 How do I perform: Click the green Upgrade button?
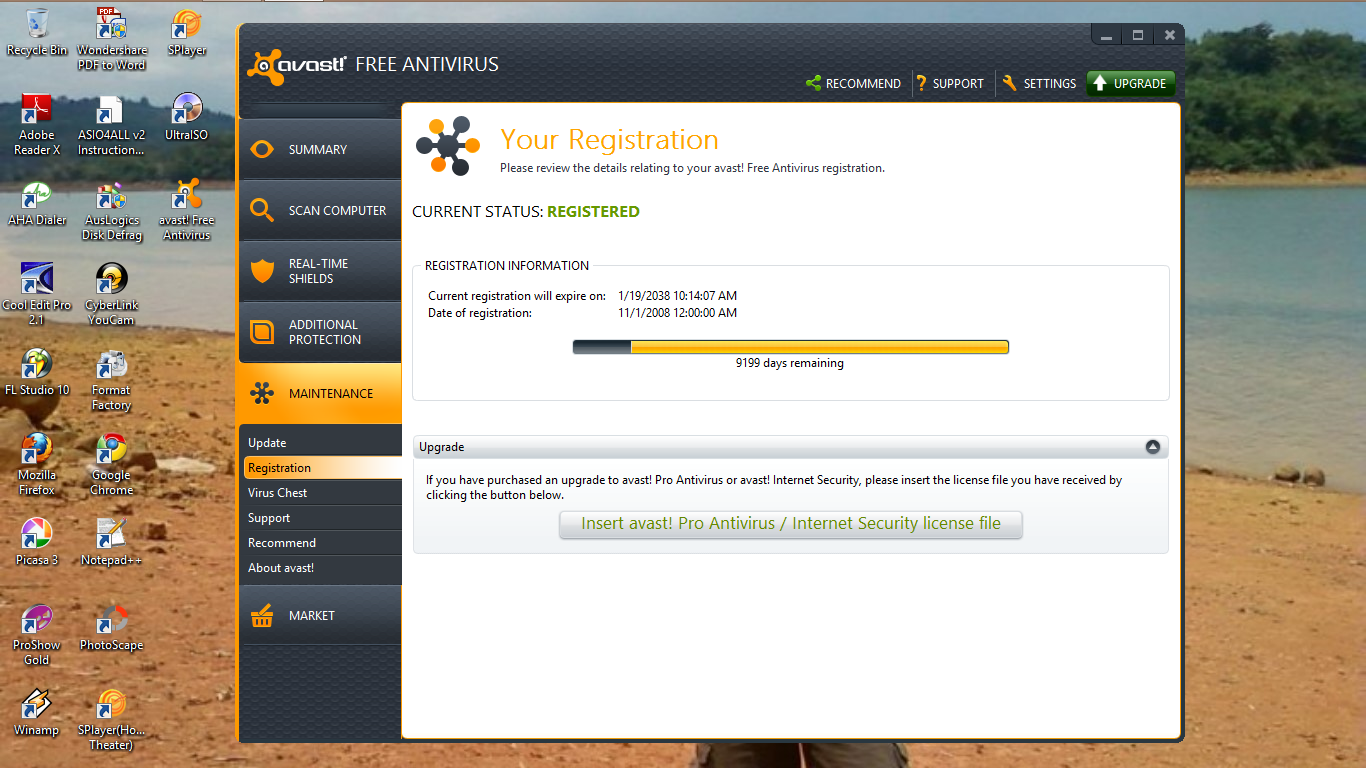click(1130, 83)
